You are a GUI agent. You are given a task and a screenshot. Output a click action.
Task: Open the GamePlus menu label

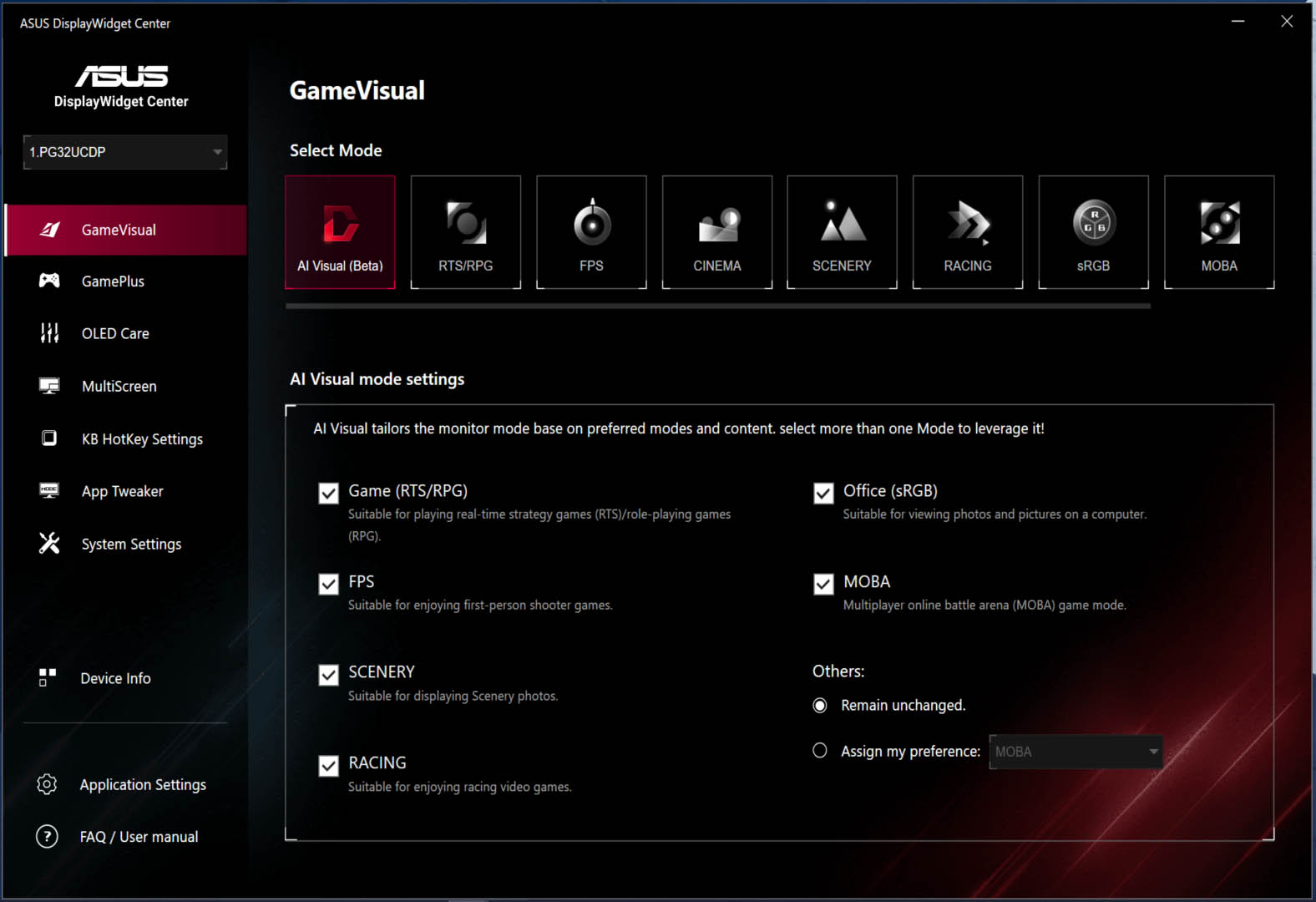(x=113, y=281)
